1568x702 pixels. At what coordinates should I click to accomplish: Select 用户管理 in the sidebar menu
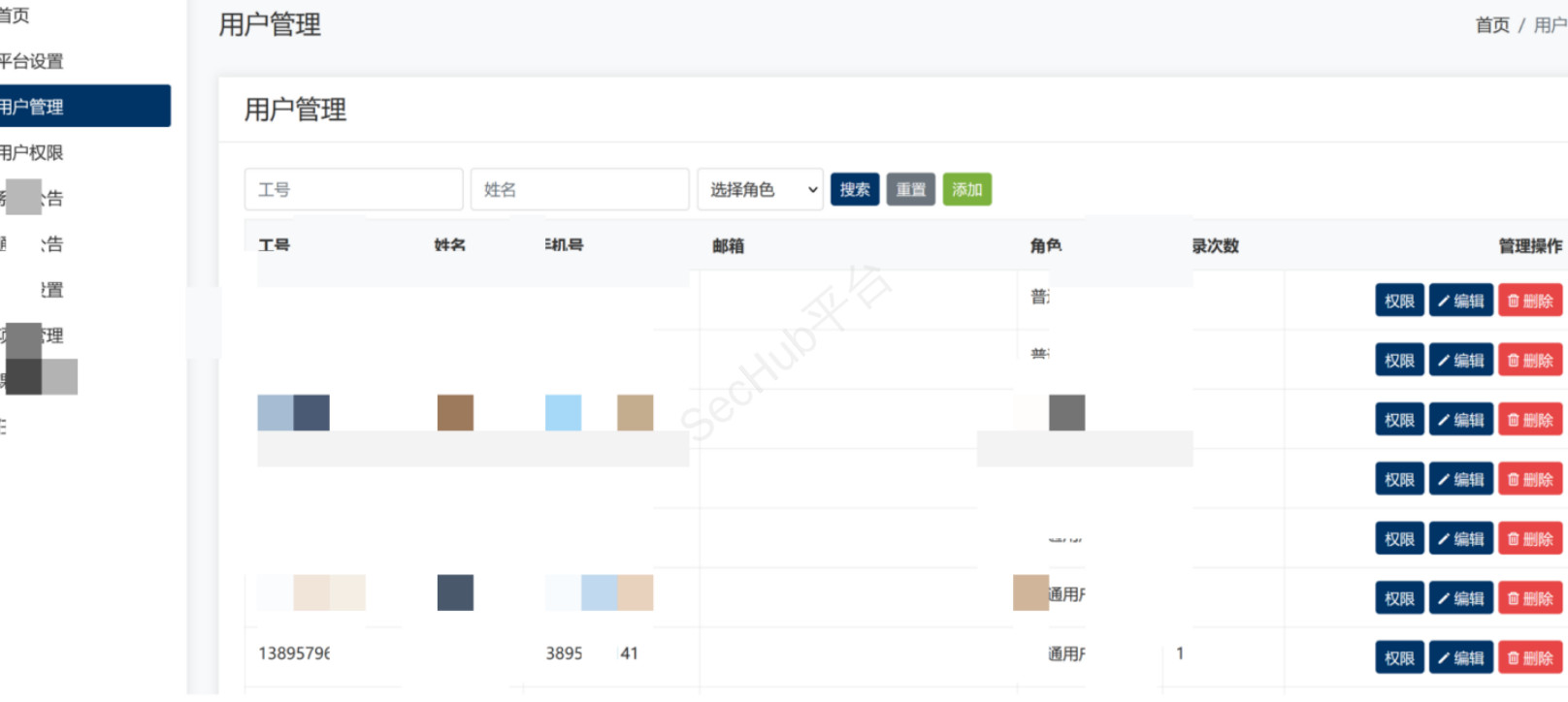pos(32,107)
